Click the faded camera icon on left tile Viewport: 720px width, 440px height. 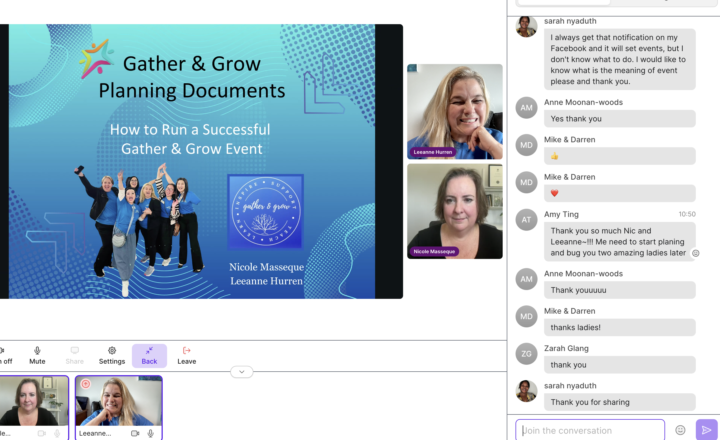click(x=41, y=433)
